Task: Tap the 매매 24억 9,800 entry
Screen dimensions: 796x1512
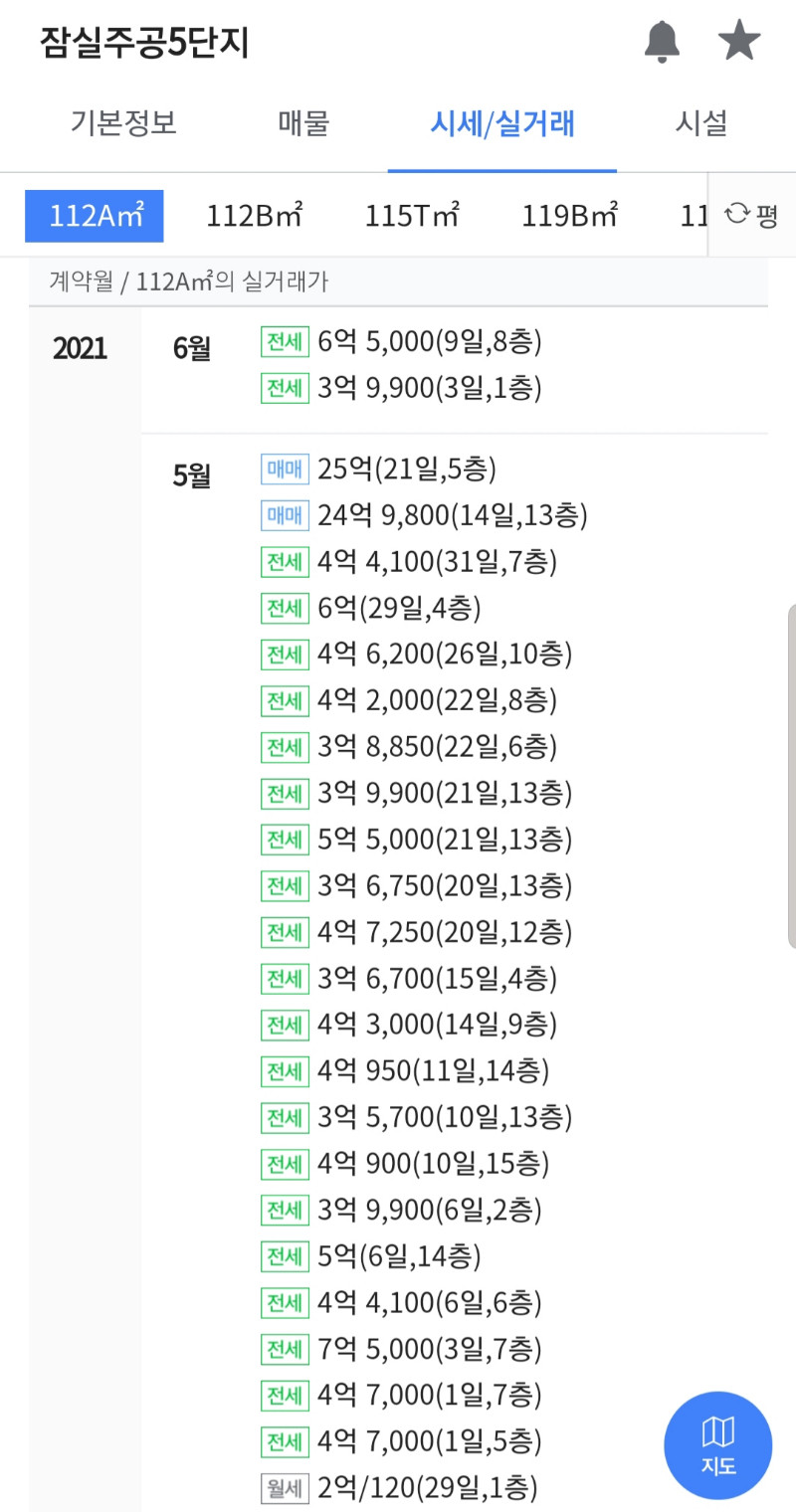Action: [453, 515]
